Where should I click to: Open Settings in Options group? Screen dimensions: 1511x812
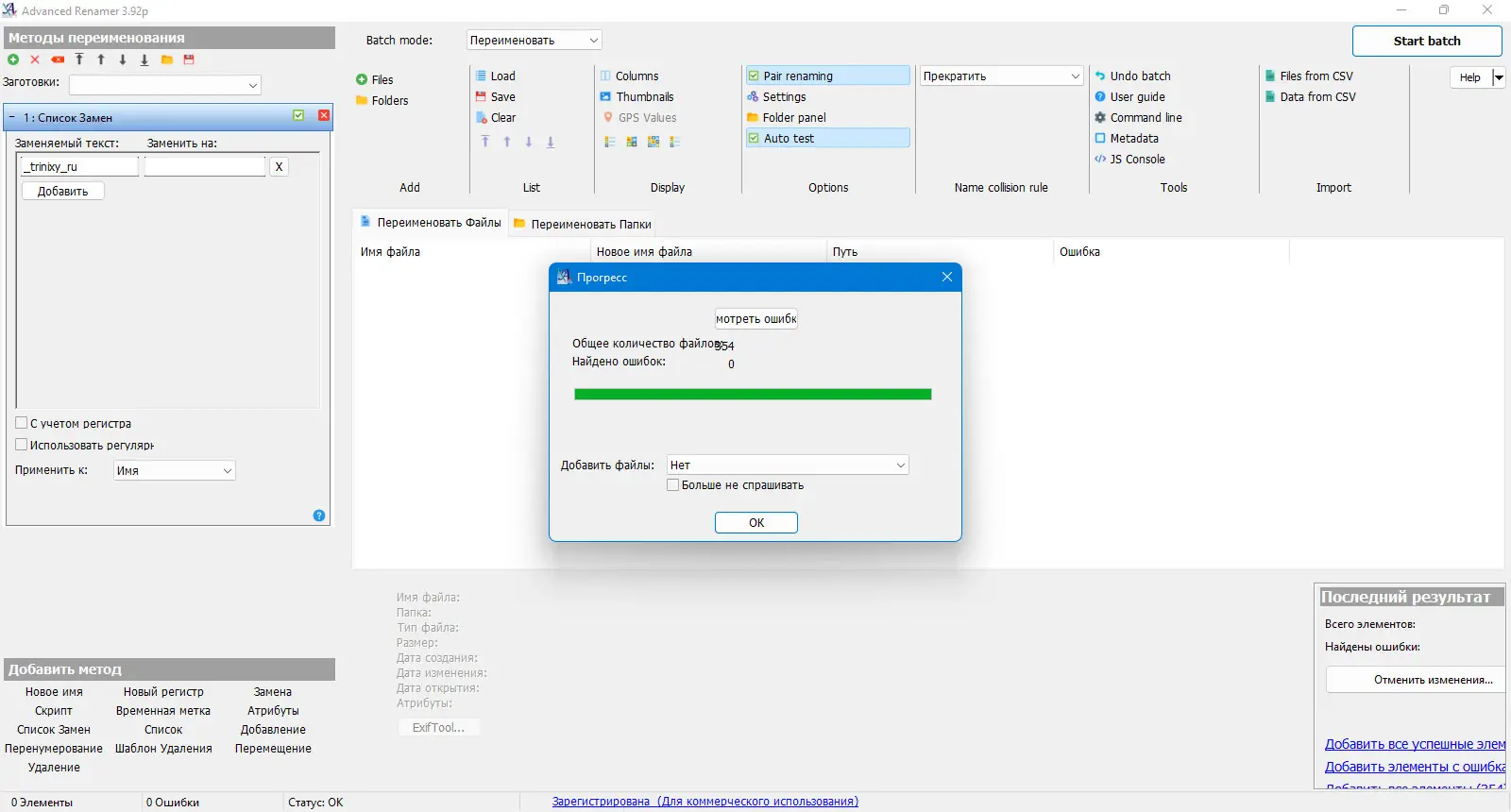776,96
